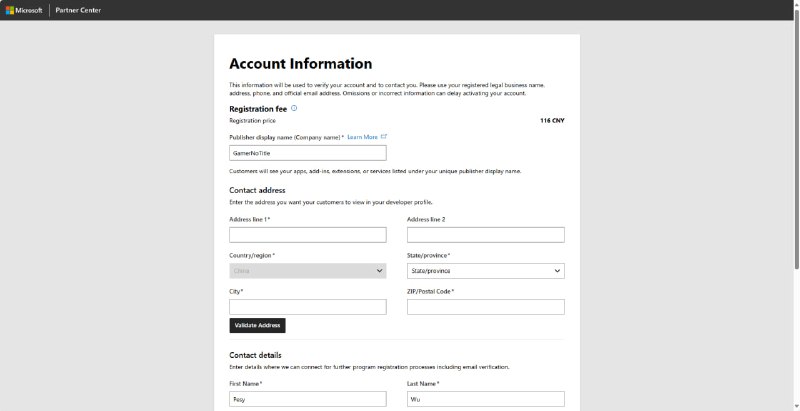Click the Address line 1 field

pos(307,235)
